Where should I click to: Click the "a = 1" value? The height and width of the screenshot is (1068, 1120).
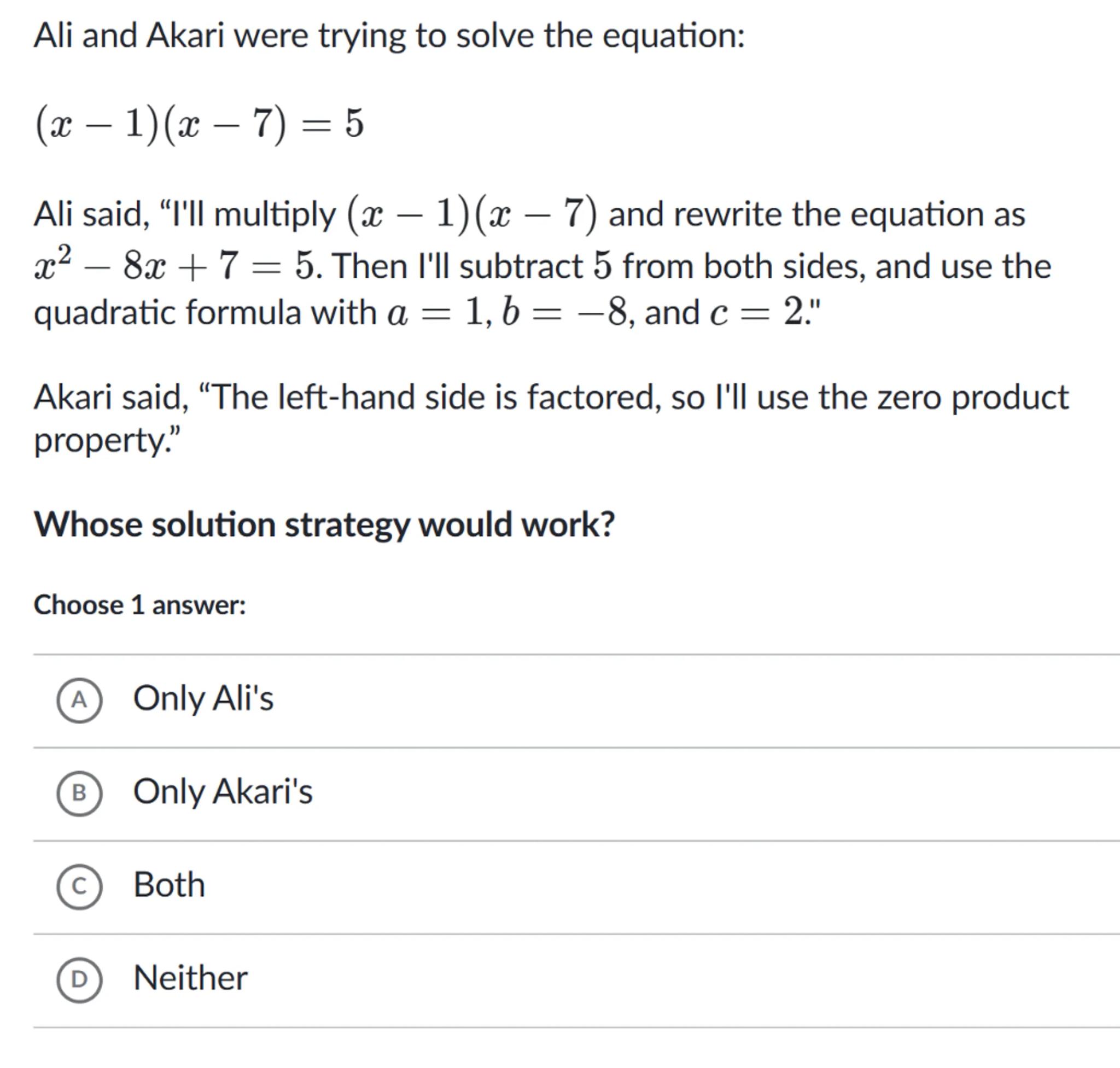[435, 313]
